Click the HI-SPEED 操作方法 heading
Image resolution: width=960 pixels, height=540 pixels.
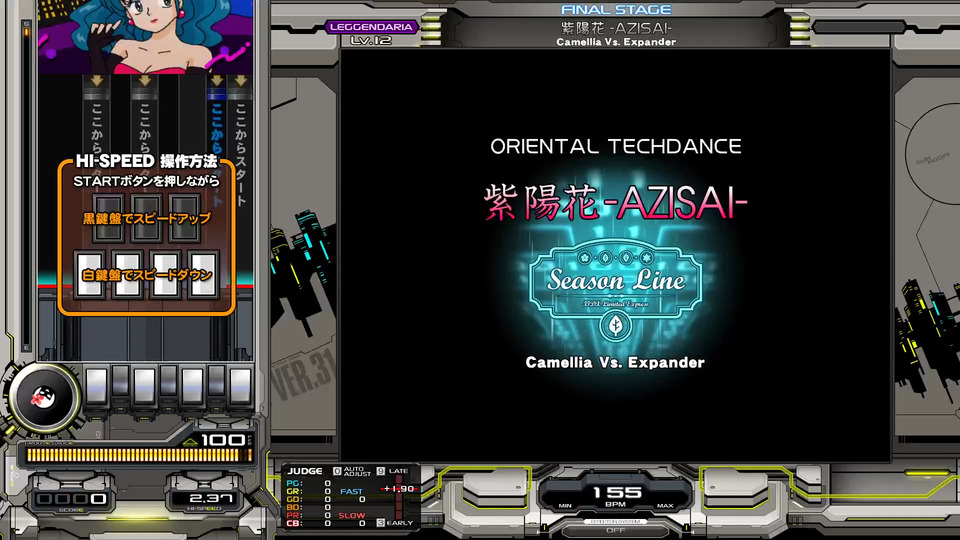click(146, 162)
